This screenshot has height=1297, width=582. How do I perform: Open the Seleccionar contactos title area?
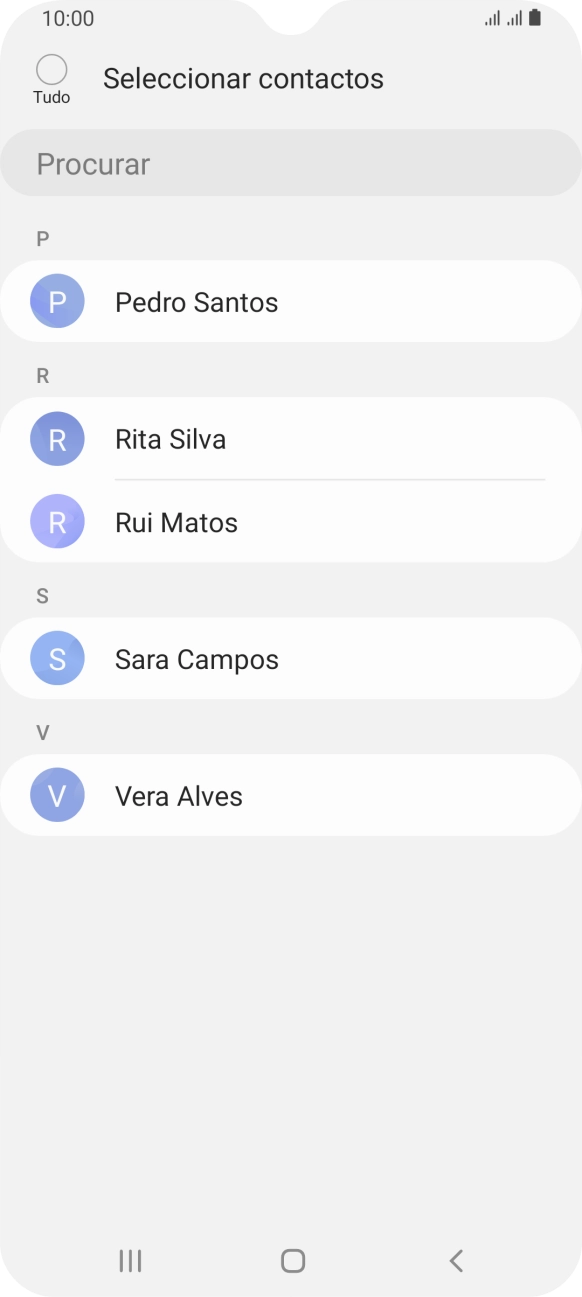pyautogui.click(x=243, y=78)
